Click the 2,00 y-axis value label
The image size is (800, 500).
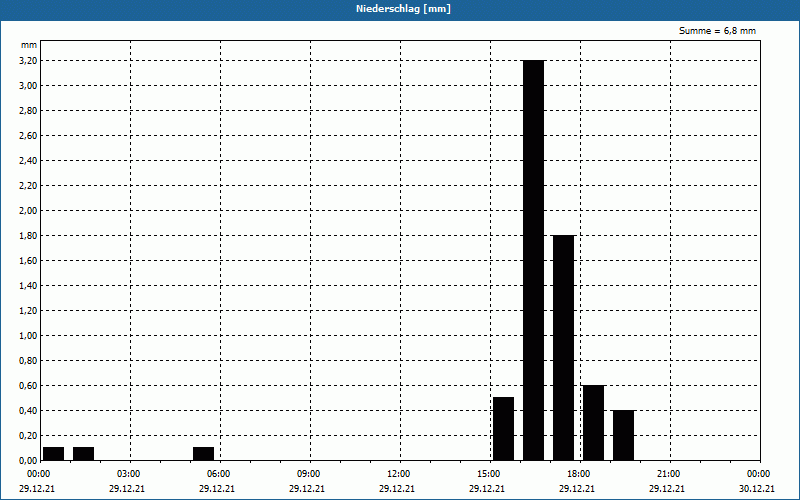click(28, 211)
